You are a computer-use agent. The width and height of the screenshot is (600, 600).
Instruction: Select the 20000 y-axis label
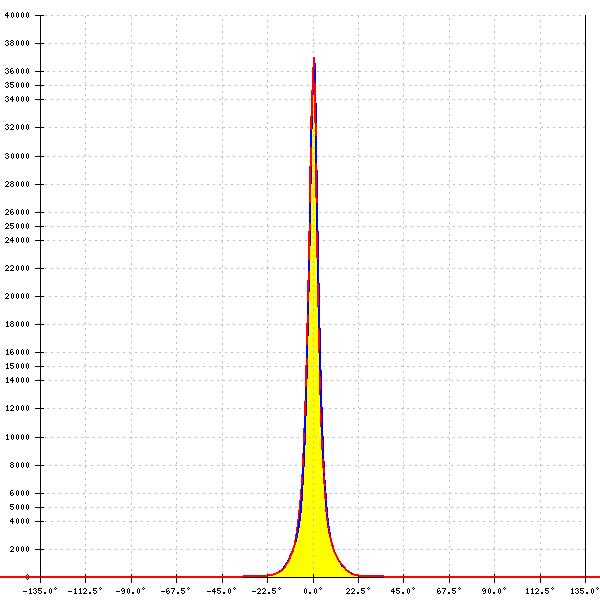point(17,297)
